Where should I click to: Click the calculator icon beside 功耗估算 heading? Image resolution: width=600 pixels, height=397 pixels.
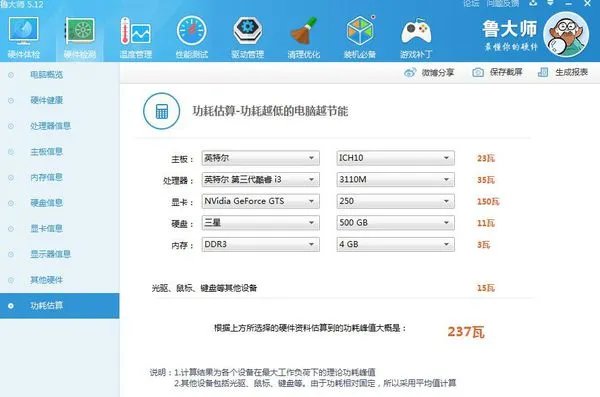coord(161,111)
